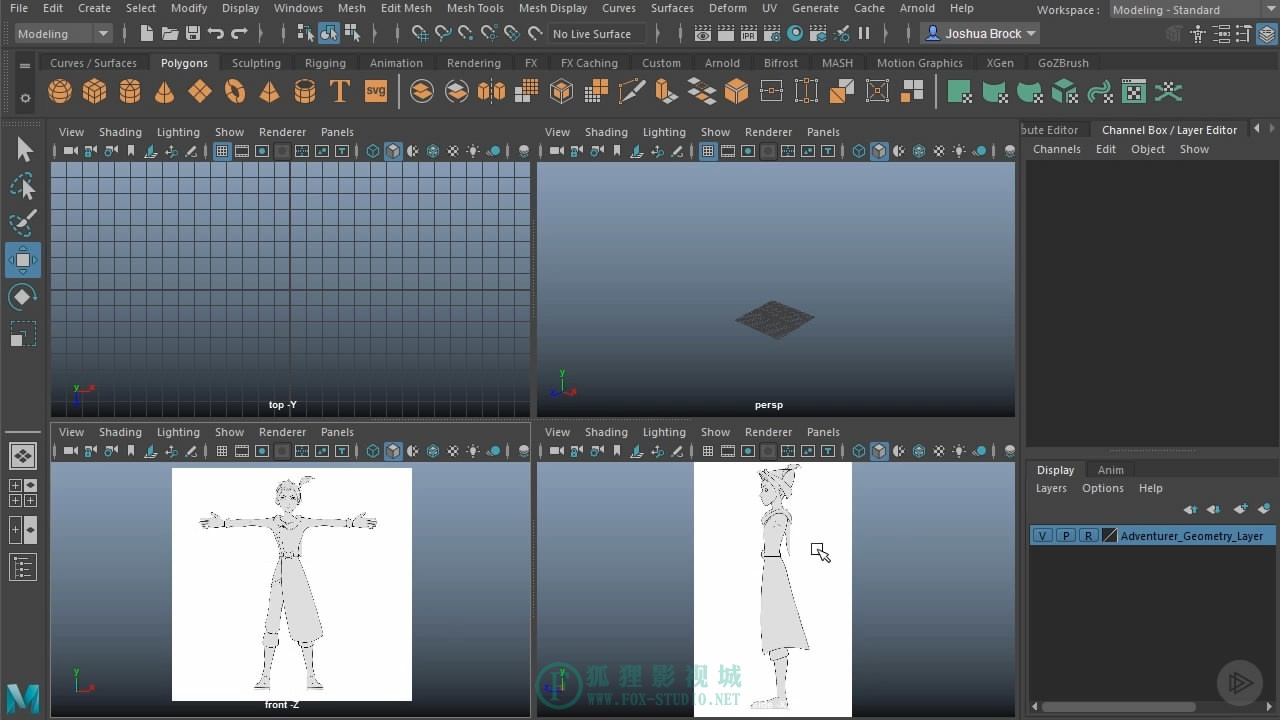Click the Save scene icon
This screenshot has width=1280, height=720.
coord(193,33)
